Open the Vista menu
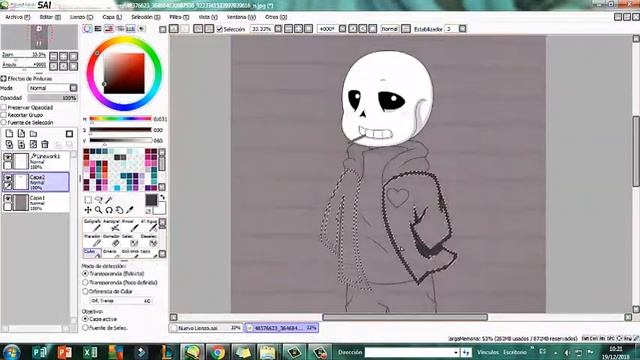The height and width of the screenshot is (360, 640). 208,17
